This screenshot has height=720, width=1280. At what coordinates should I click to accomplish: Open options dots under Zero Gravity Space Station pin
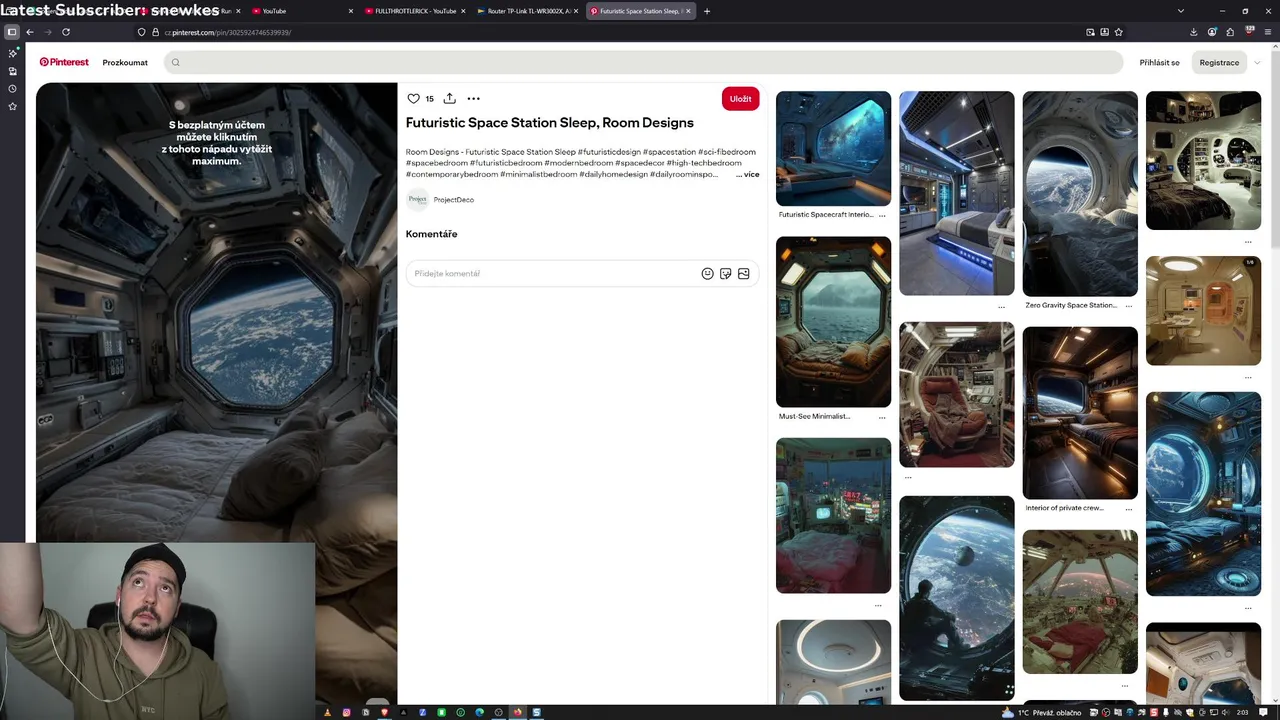[1129, 306]
